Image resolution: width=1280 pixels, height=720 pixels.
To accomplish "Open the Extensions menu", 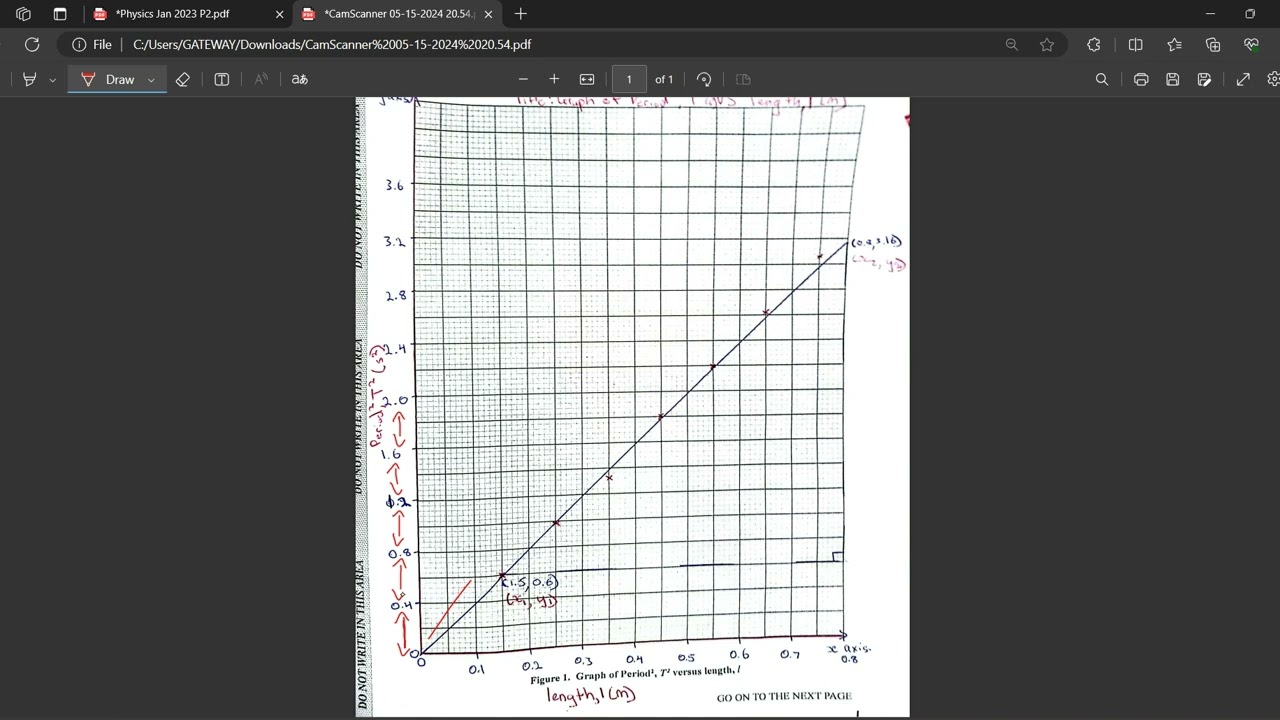I will pos(1094,44).
